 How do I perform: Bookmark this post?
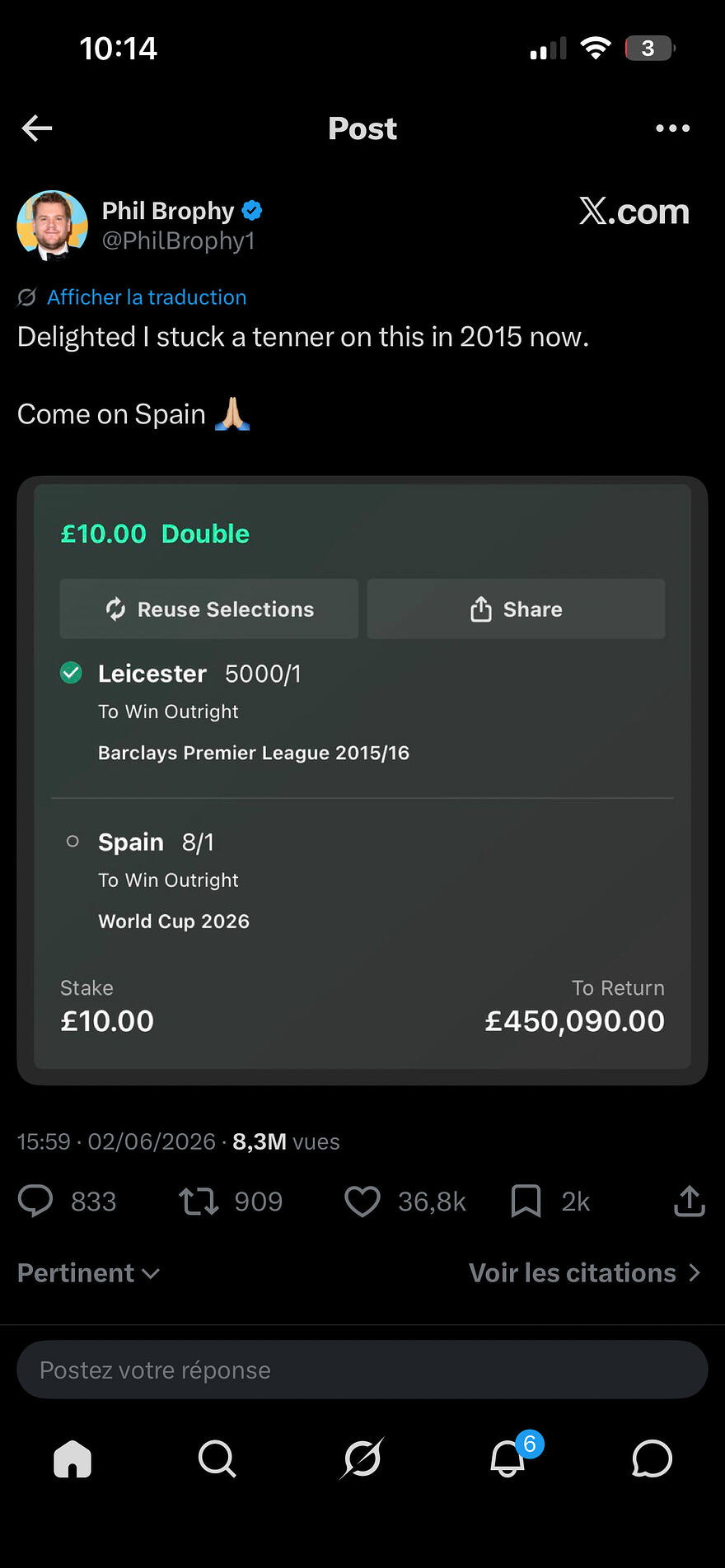coord(526,1202)
